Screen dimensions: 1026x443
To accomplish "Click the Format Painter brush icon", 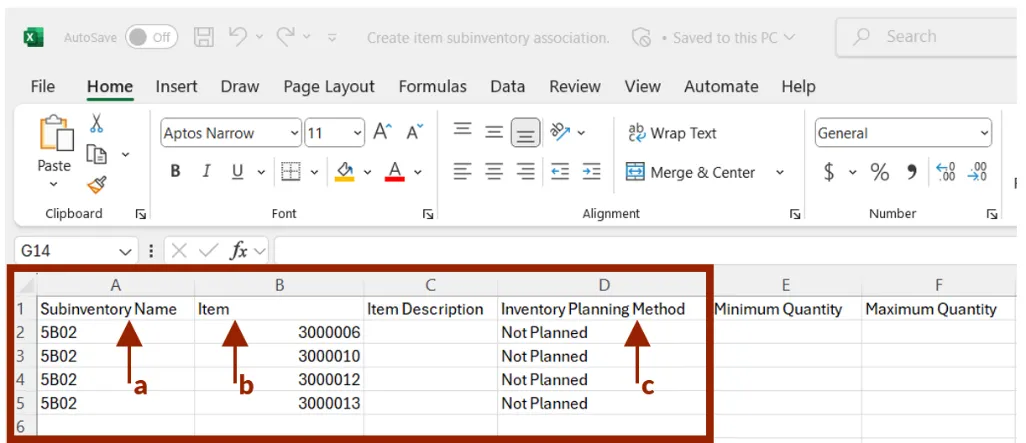I will [97, 185].
